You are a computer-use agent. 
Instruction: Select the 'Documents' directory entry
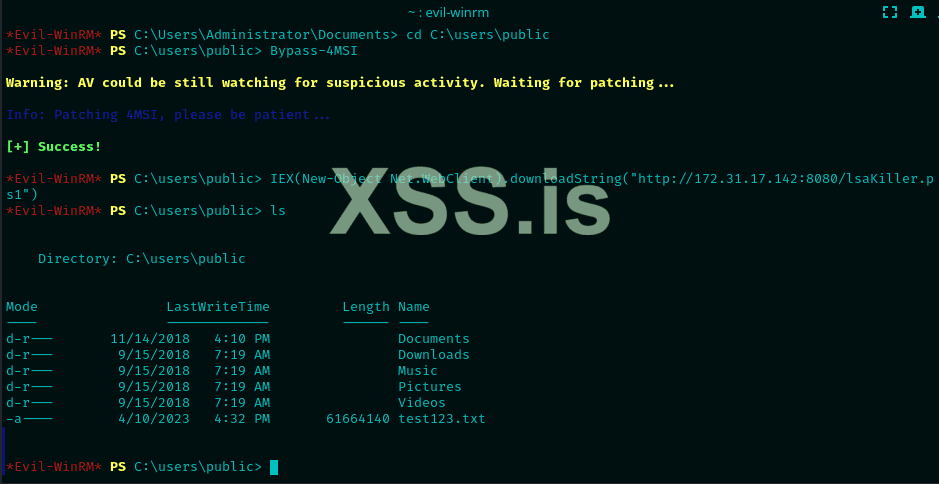(x=434, y=338)
